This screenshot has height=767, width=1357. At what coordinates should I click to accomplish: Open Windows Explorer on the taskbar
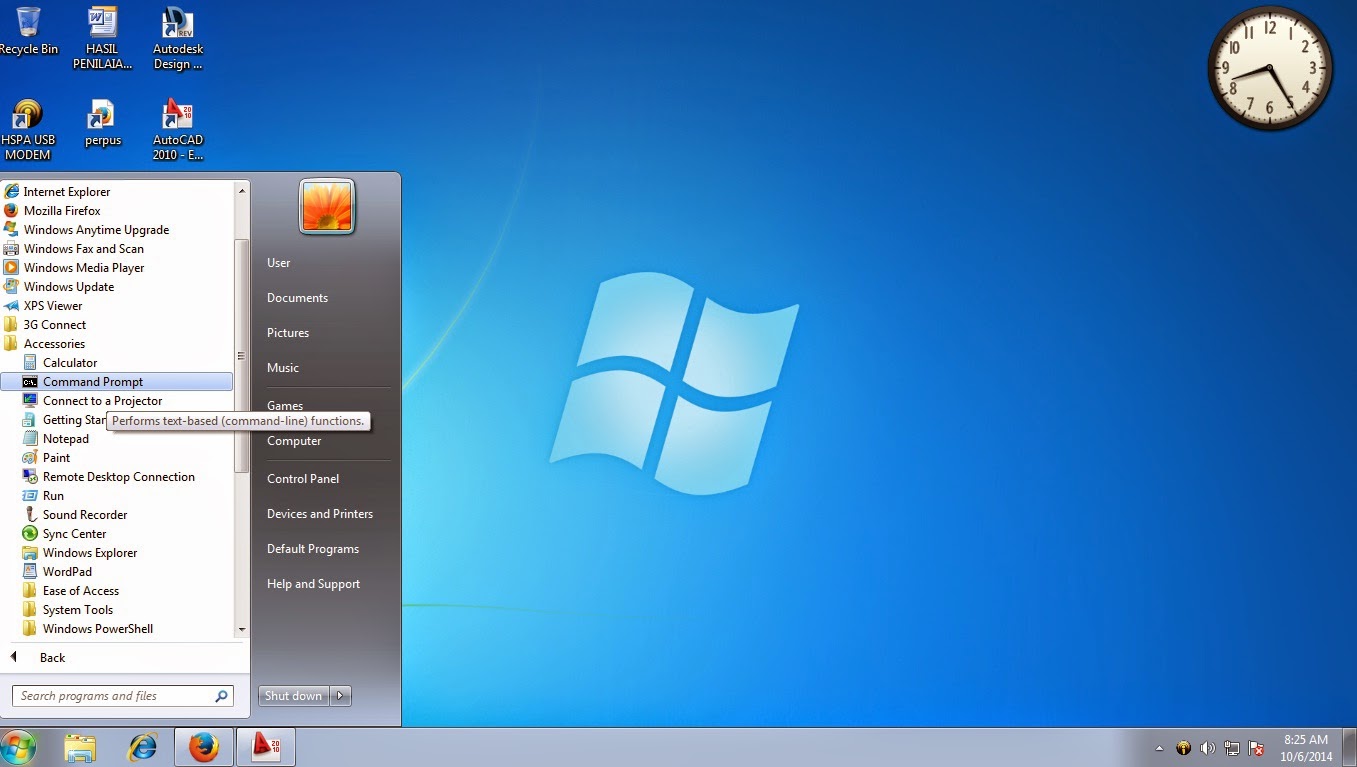(x=80, y=747)
